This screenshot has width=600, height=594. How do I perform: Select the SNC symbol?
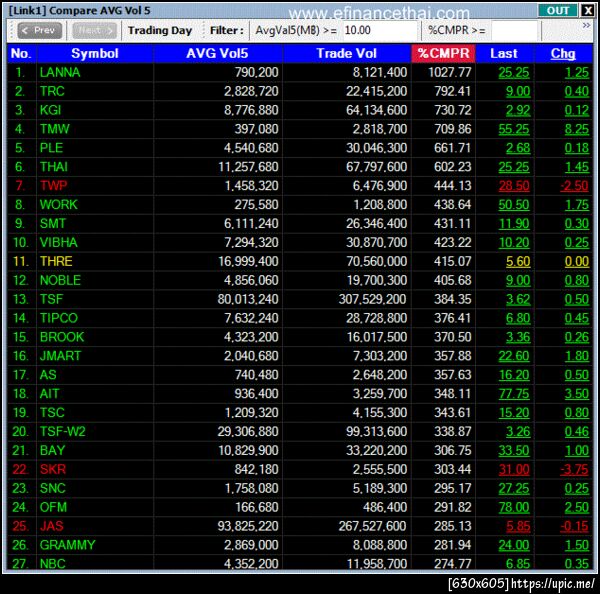pyautogui.click(x=53, y=489)
